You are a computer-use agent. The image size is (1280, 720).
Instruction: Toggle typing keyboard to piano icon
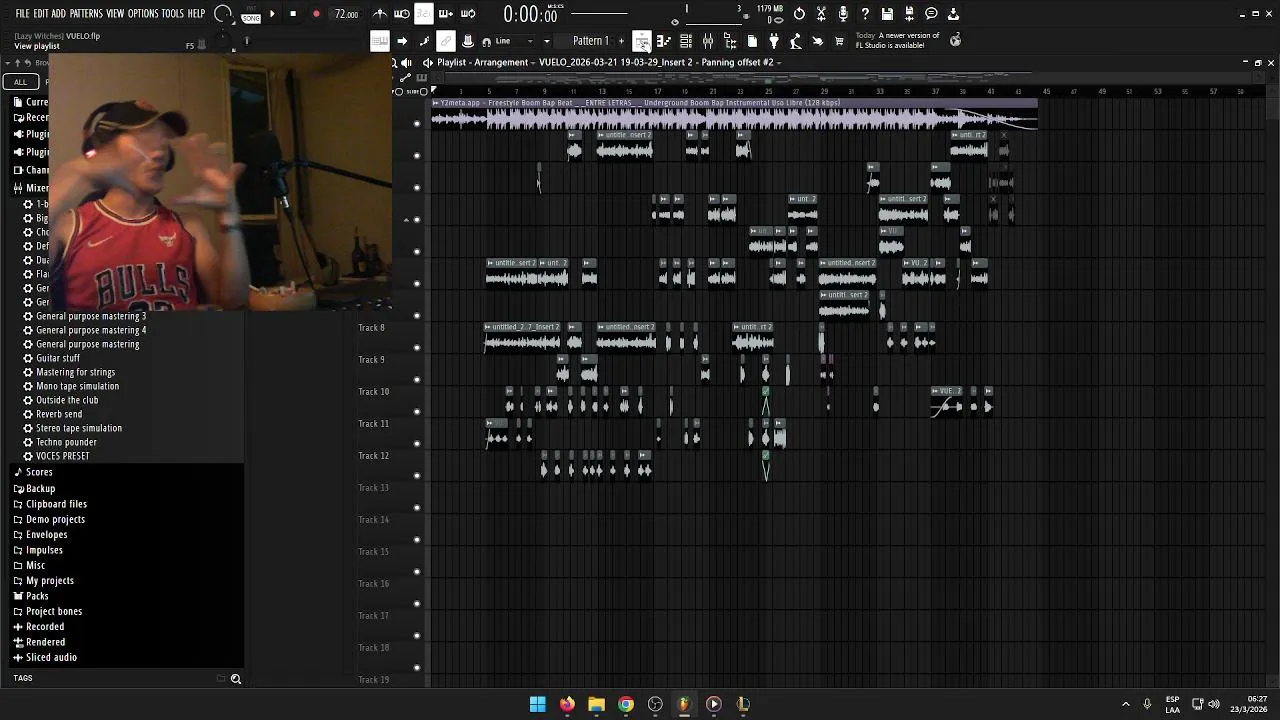[x=379, y=41]
